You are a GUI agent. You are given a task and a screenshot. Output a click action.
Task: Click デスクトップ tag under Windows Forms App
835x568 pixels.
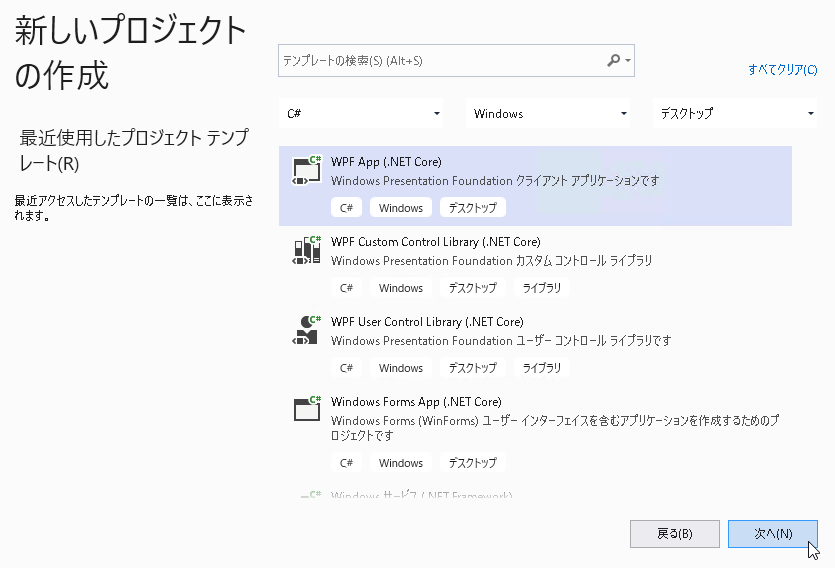473,463
